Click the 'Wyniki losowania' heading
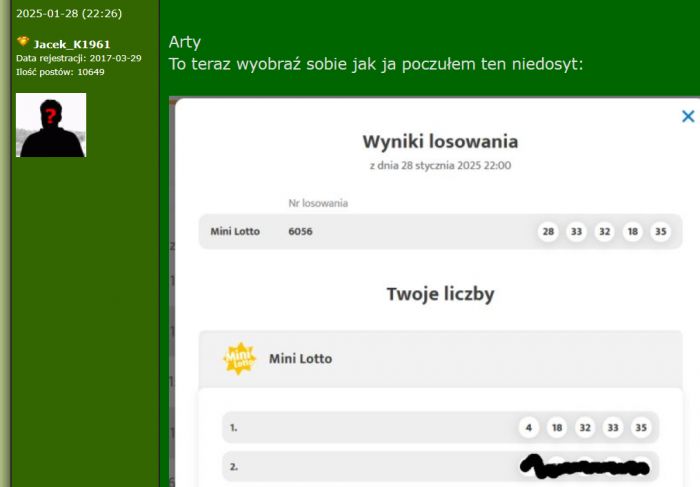The image size is (700, 487). (440, 142)
